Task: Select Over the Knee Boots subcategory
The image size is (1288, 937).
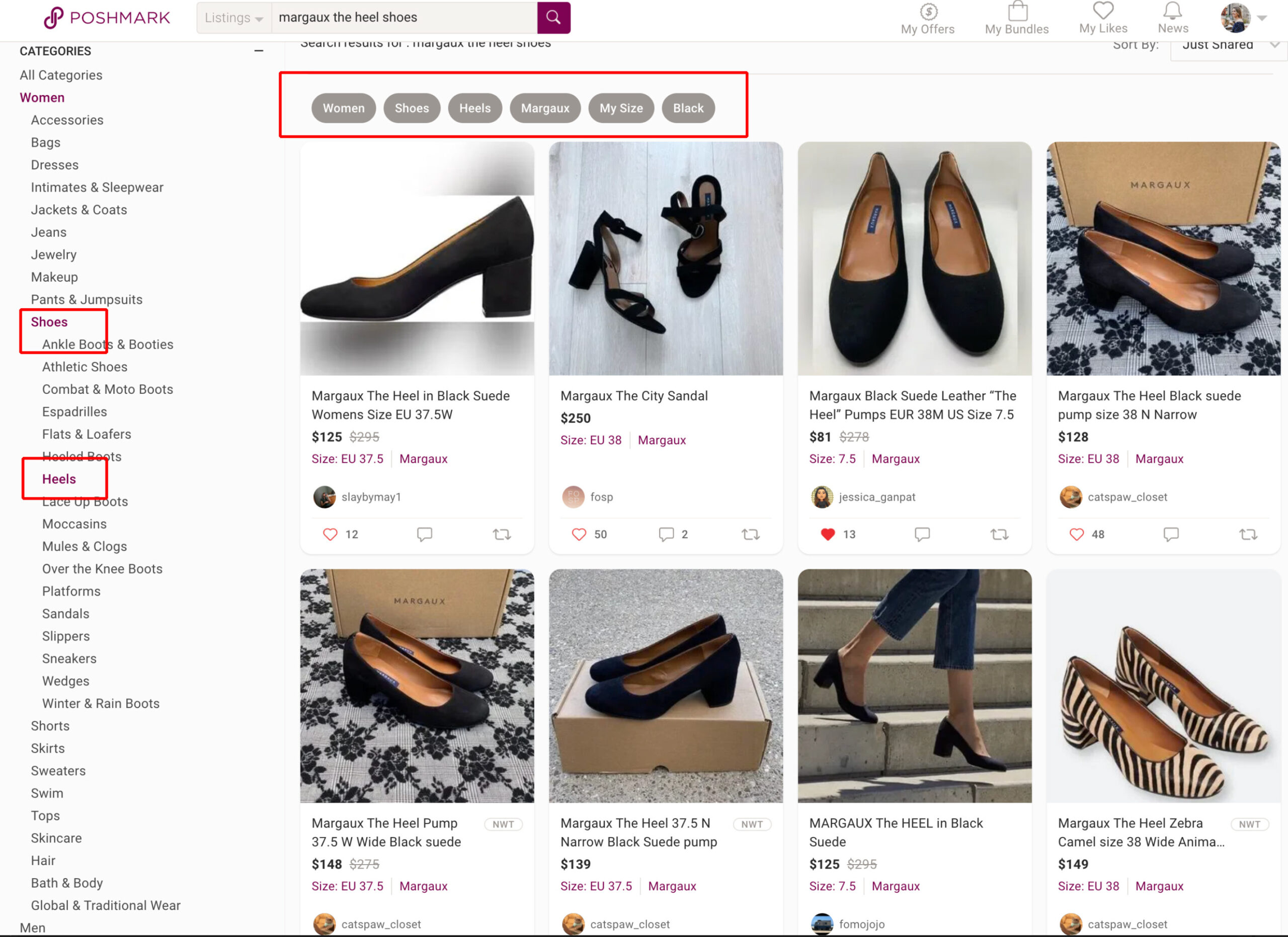Action: (x=102, y=569)
